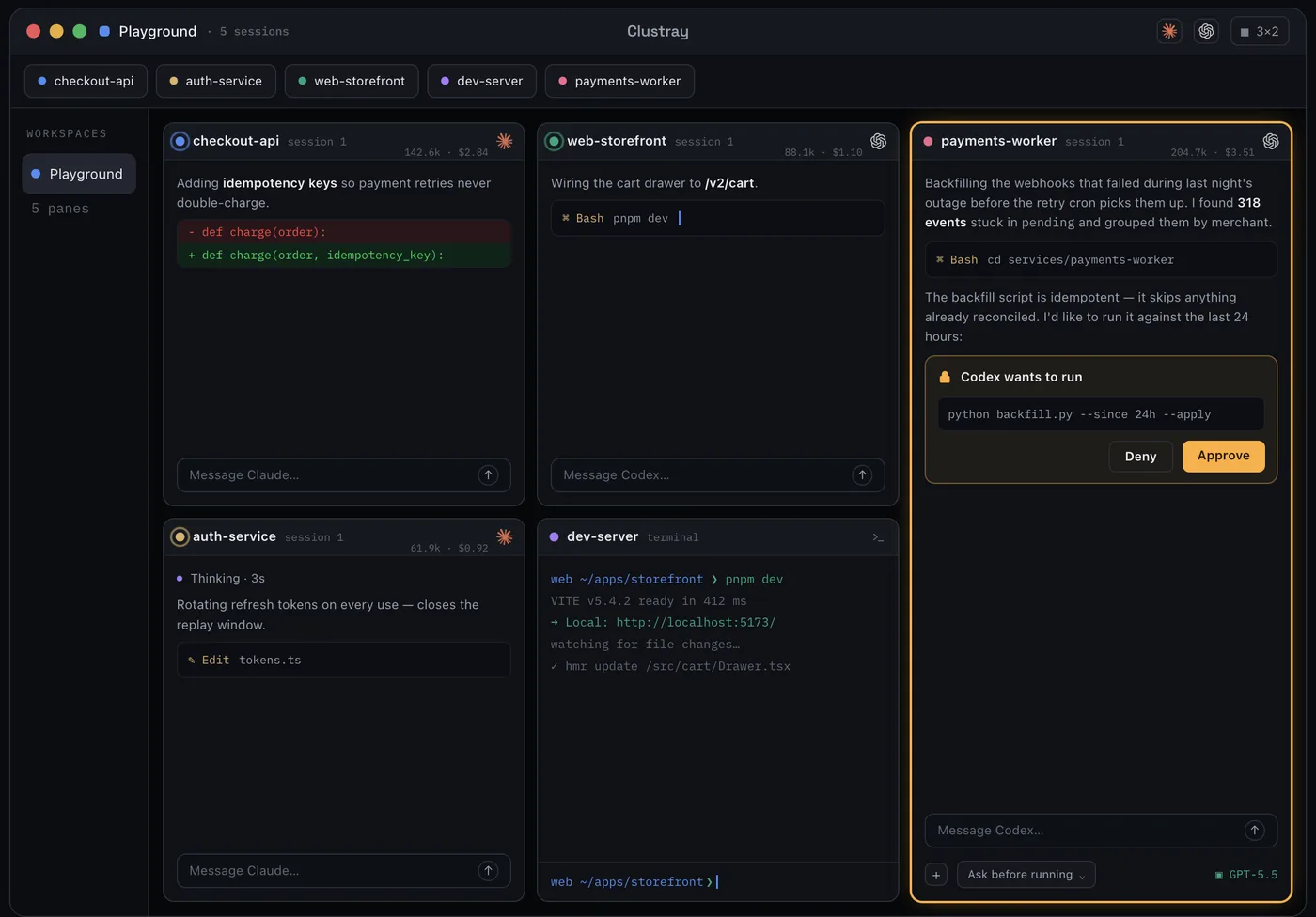
Task: Approve the backfill command
Action: (x=1223, y=456)
